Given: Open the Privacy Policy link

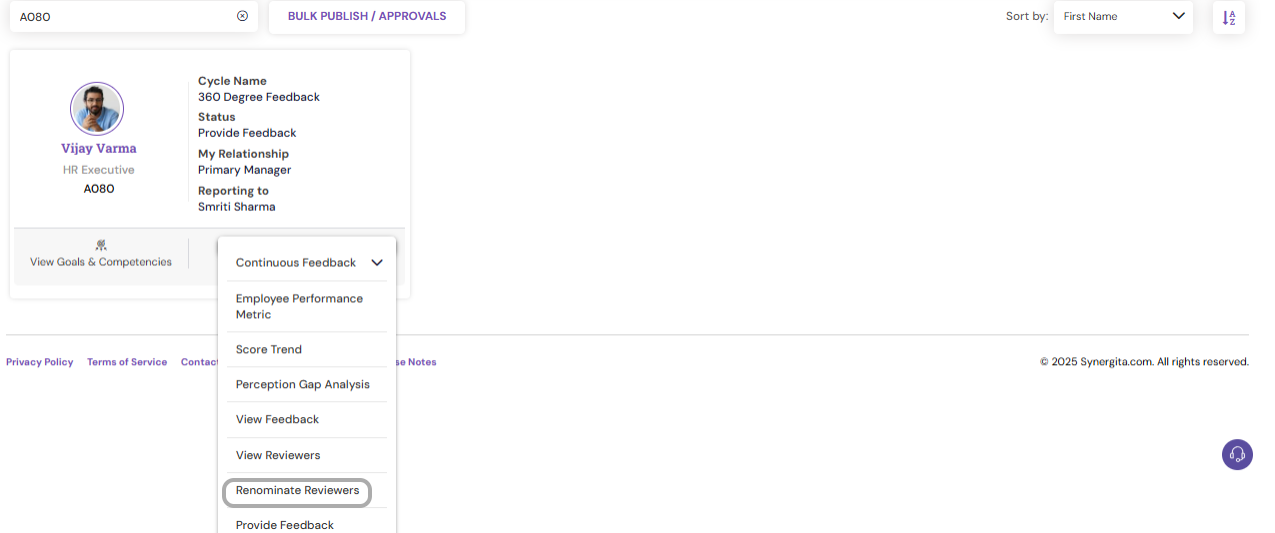Looking at the screenshot, I should (40, 362).
